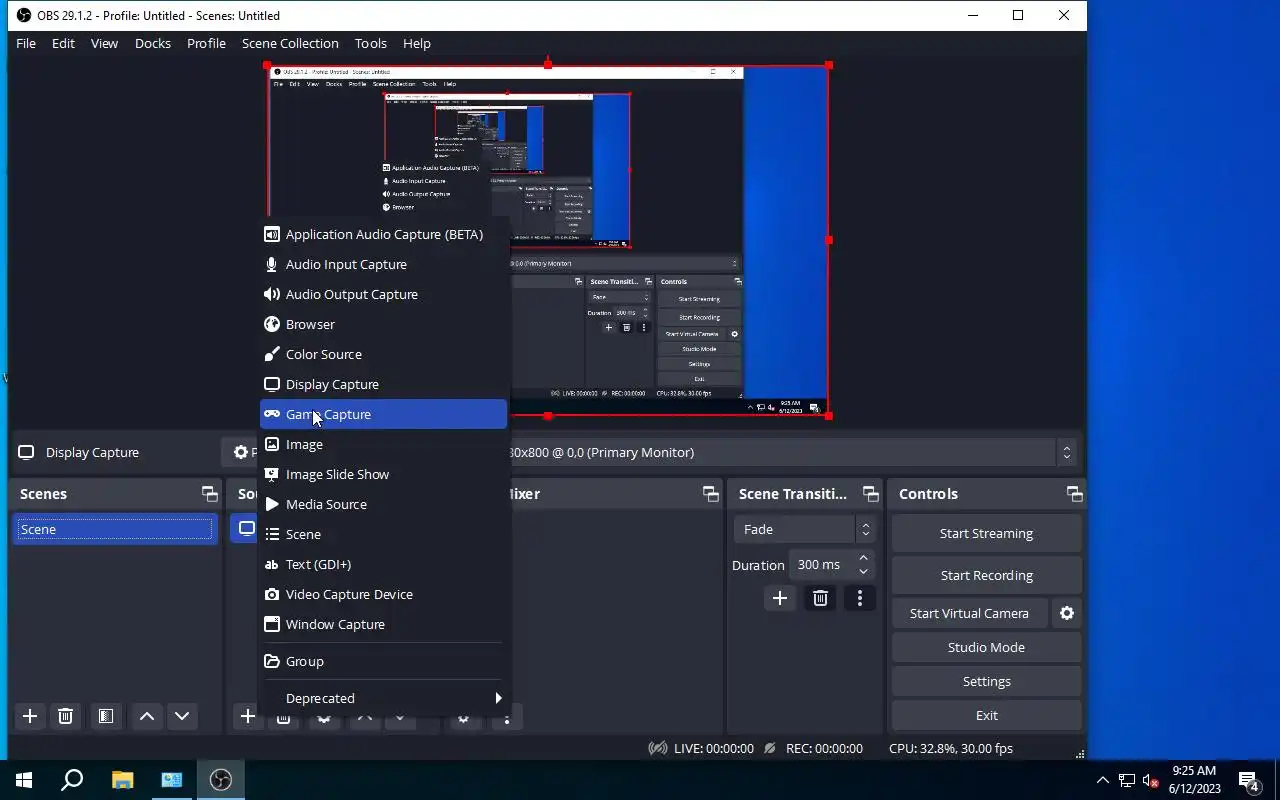The image size is (1280, 800).
Task: Open scene filters from Scenes toolbar
Action: 105,716
